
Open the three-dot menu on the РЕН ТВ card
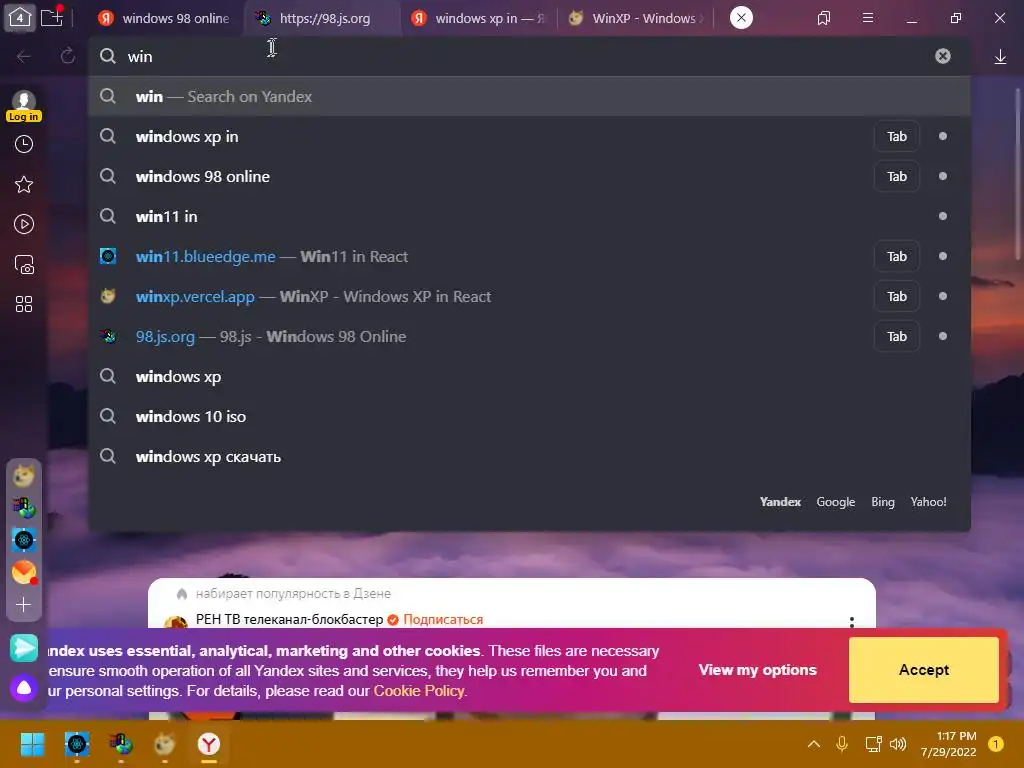coord(852,622)
